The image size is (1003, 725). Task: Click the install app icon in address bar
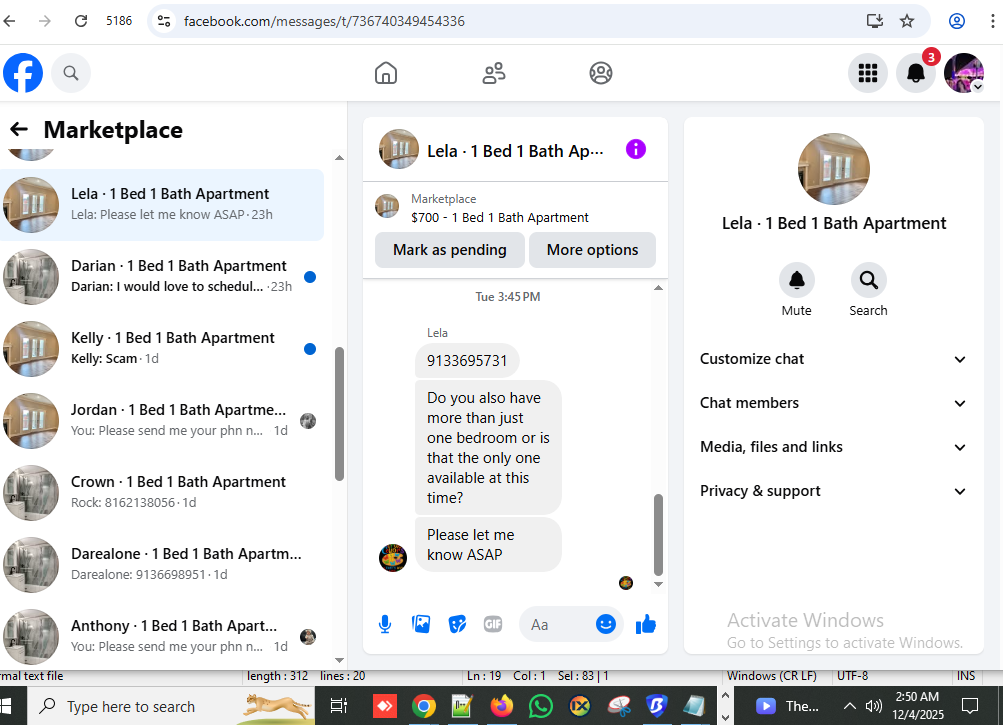coord(874,21)
